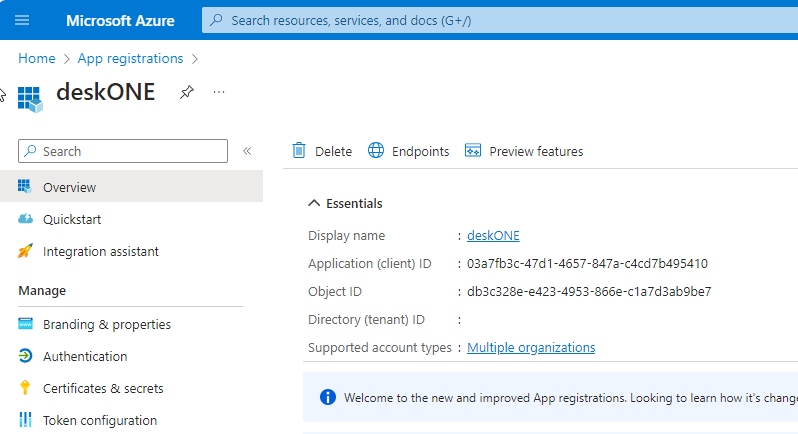
Task: Click the info icon in the welcome banner
Action: [328, 397]
